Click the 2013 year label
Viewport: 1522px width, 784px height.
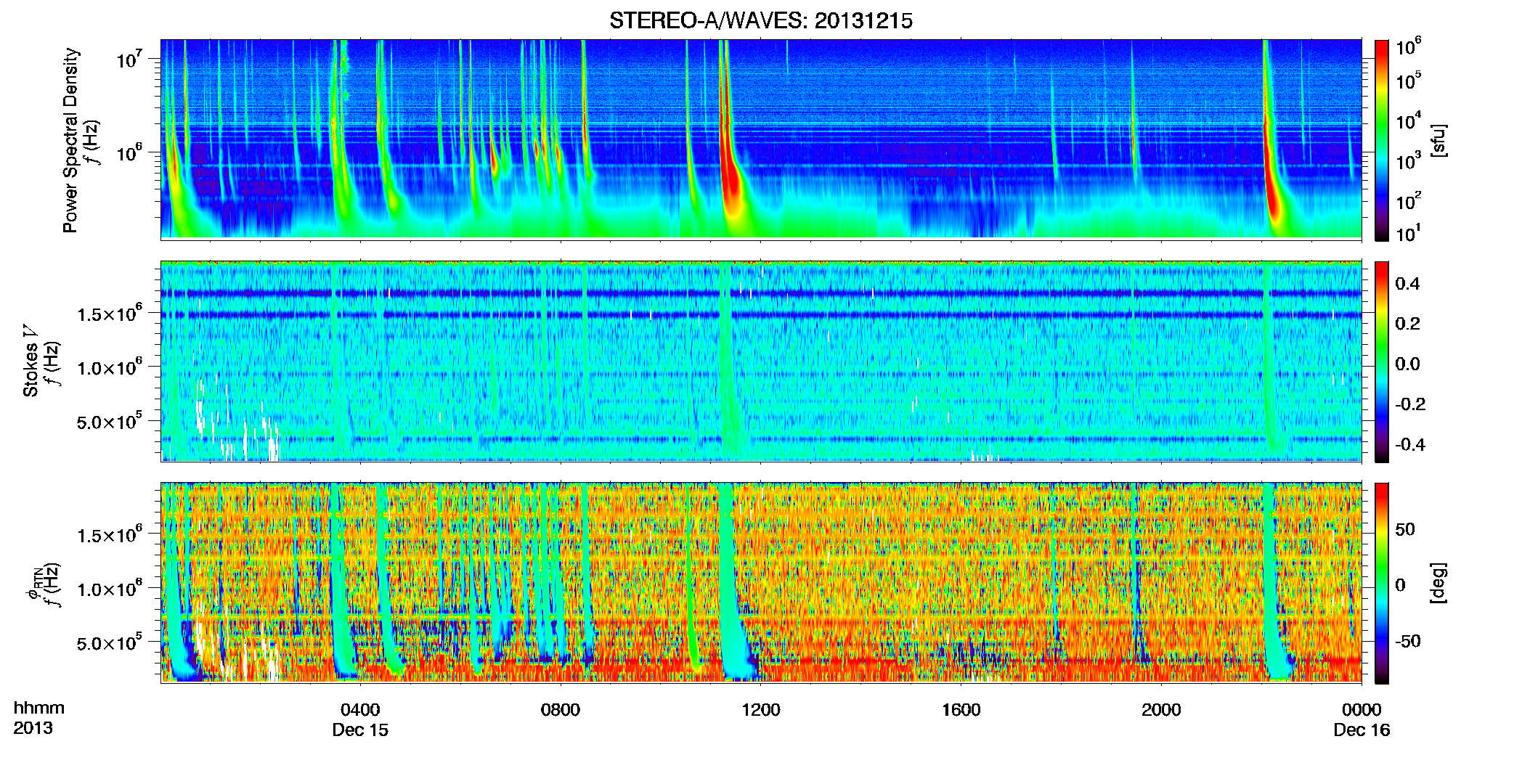33,727
